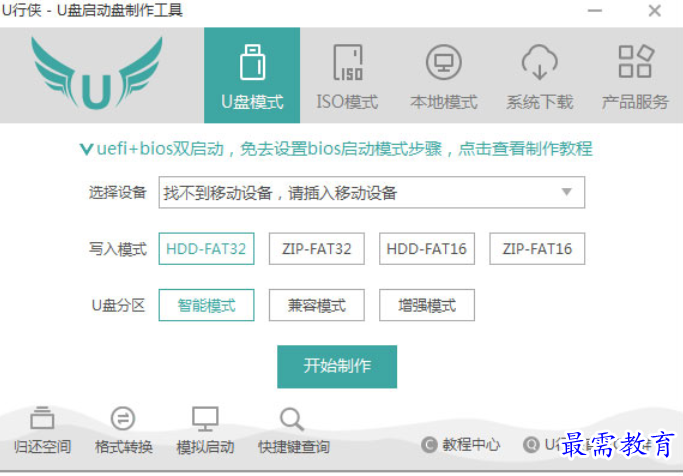Open the 格式转换 tool icon

click(123, 419)
